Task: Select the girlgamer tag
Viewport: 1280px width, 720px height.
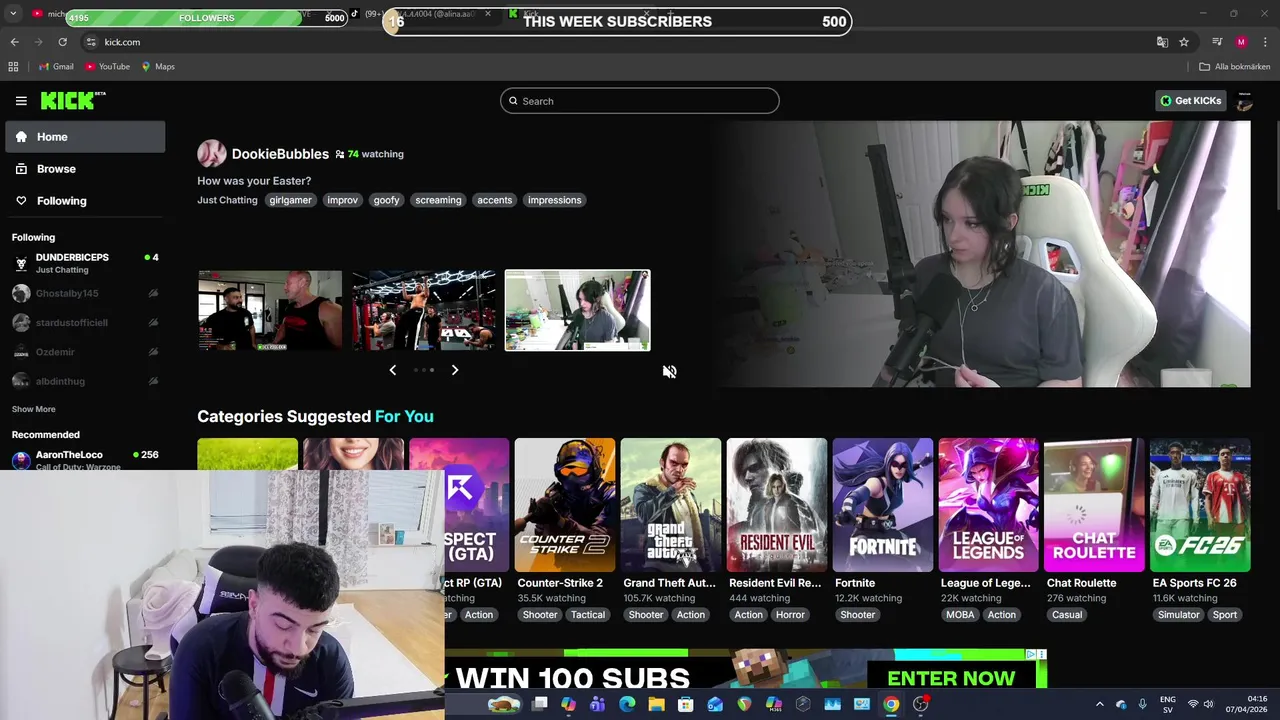Action: point(290,200)
